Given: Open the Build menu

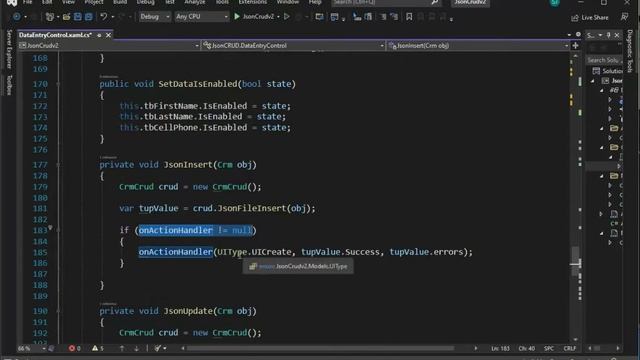Looking at the screenshot, I should [120, 2].
